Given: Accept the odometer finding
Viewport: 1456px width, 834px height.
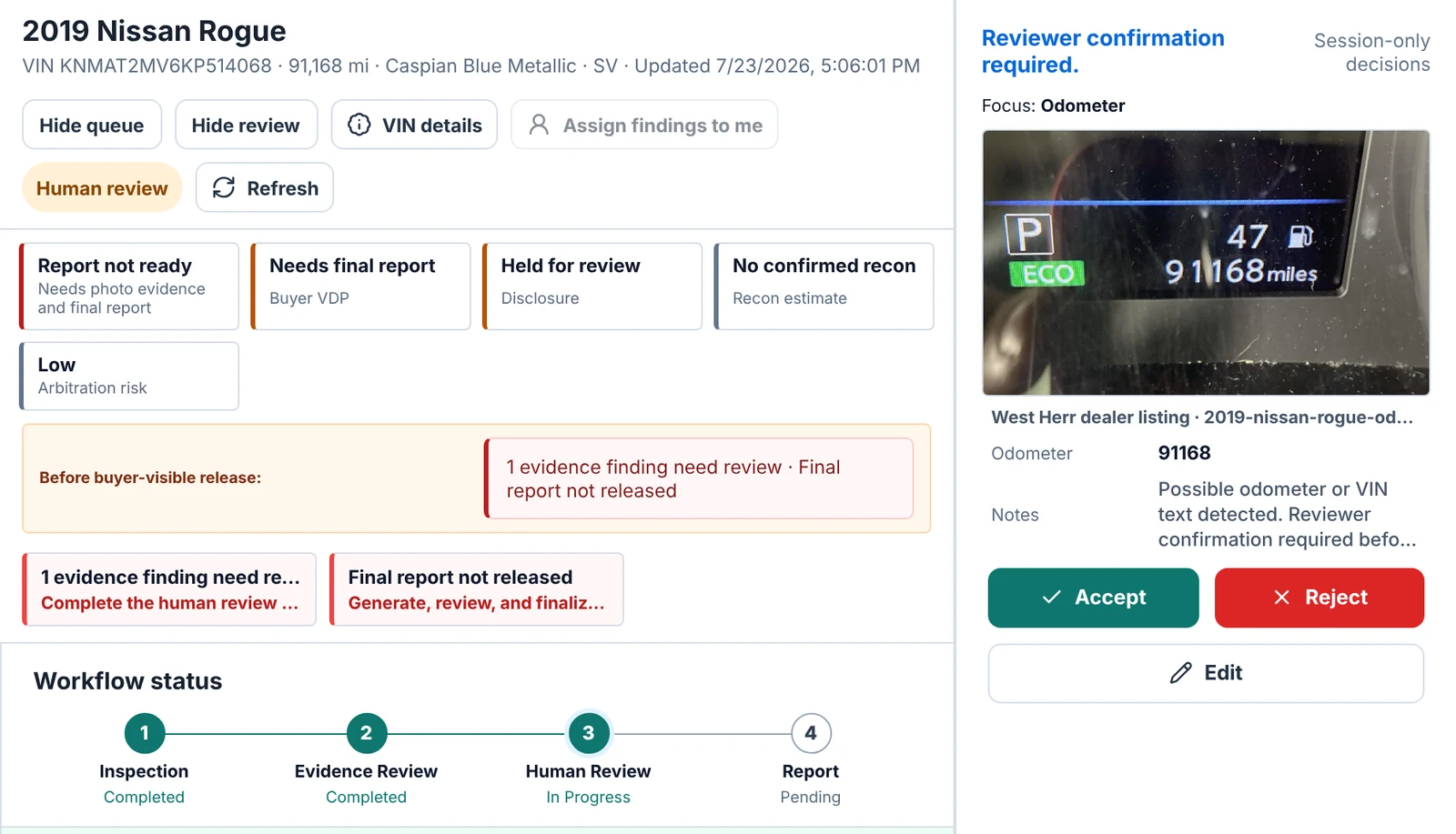Looking at the screenshot, I should coord(1093,598).
